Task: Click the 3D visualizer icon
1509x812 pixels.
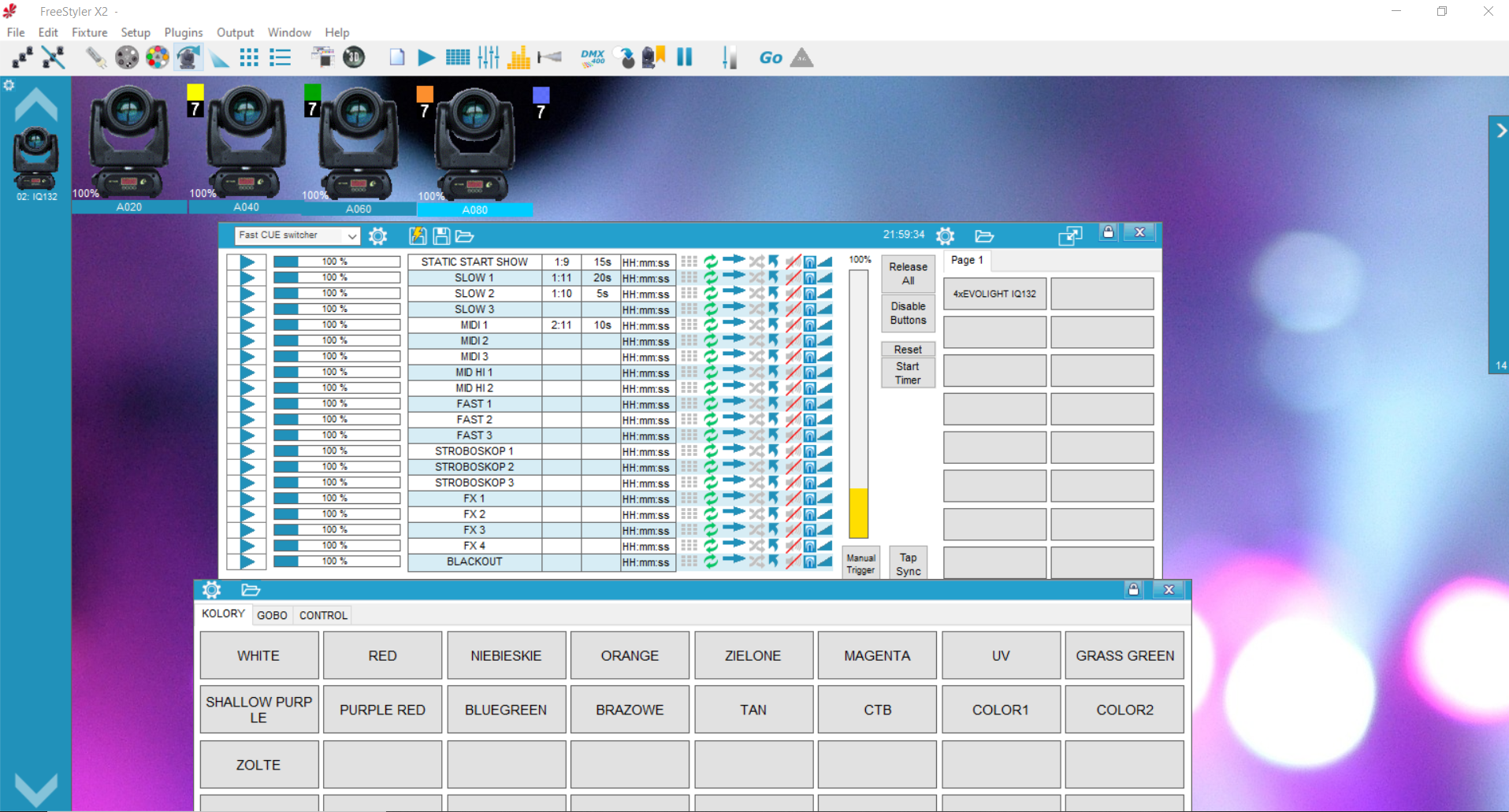Action: coord(354,57)
